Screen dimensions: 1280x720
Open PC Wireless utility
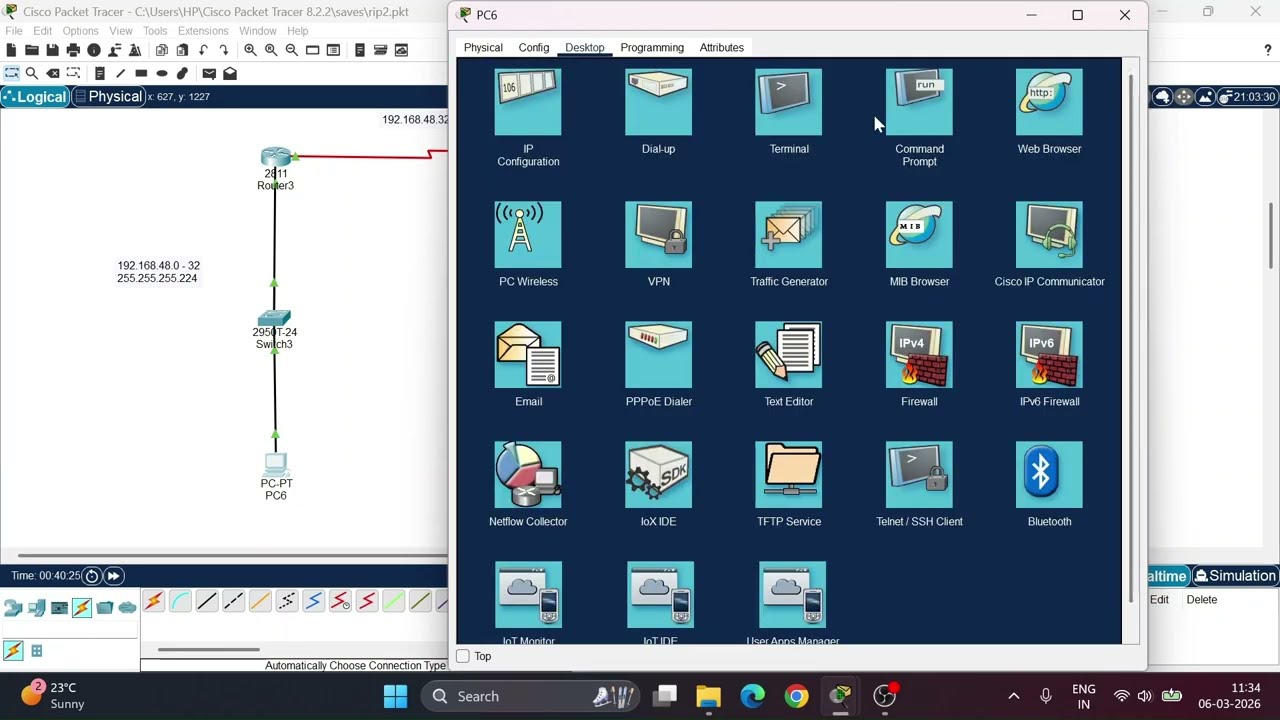coord(528,235)
